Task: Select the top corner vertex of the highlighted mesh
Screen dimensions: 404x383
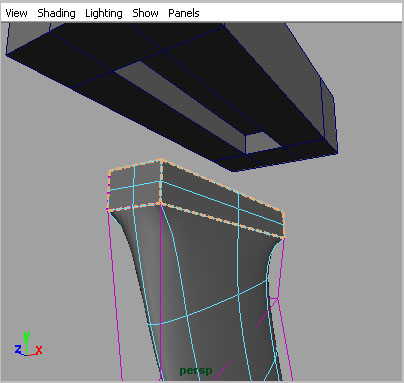Action: [x=161, y=161]
